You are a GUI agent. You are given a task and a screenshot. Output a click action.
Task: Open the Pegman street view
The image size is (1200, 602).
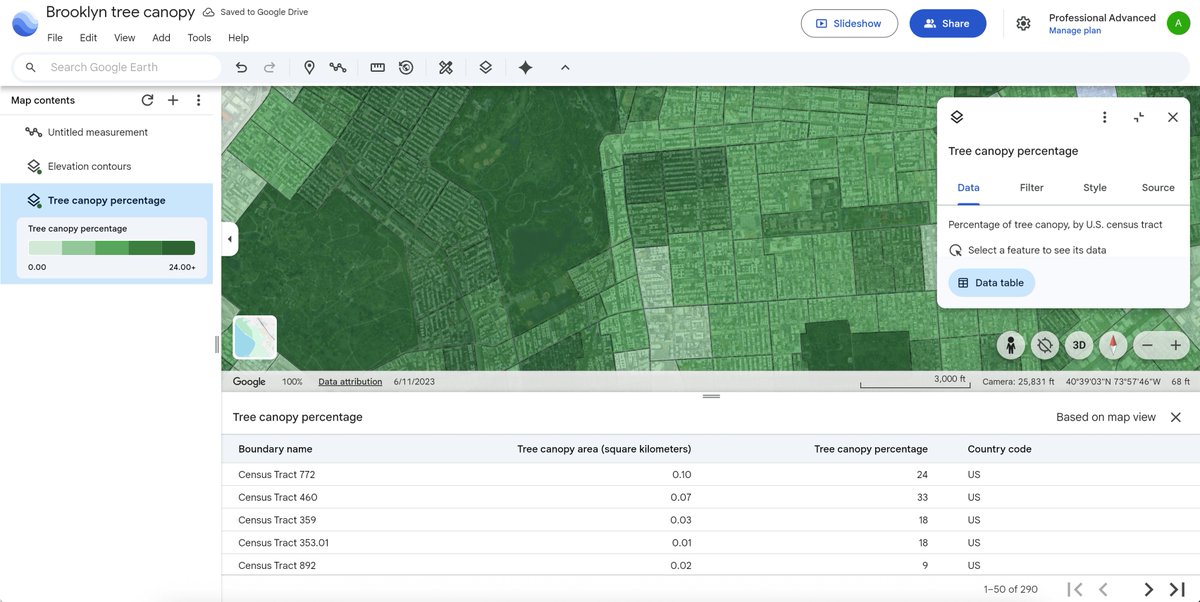click(1011, 345)
